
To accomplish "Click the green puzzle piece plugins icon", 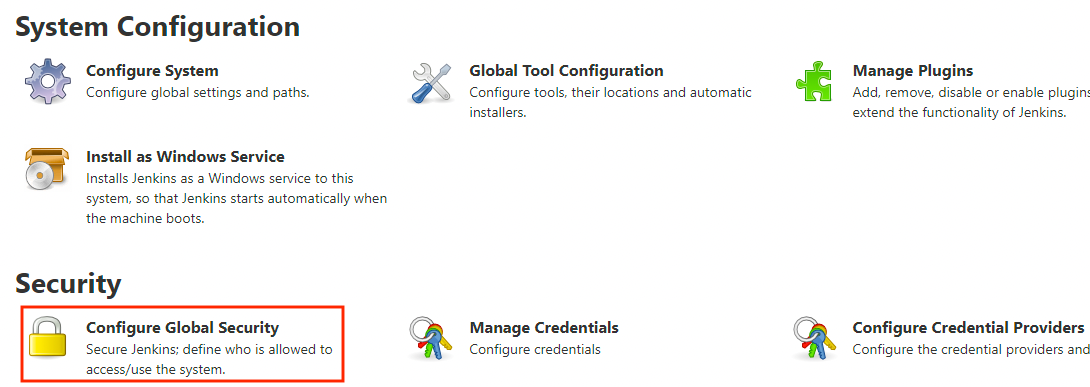I will [x=814, y=82].
